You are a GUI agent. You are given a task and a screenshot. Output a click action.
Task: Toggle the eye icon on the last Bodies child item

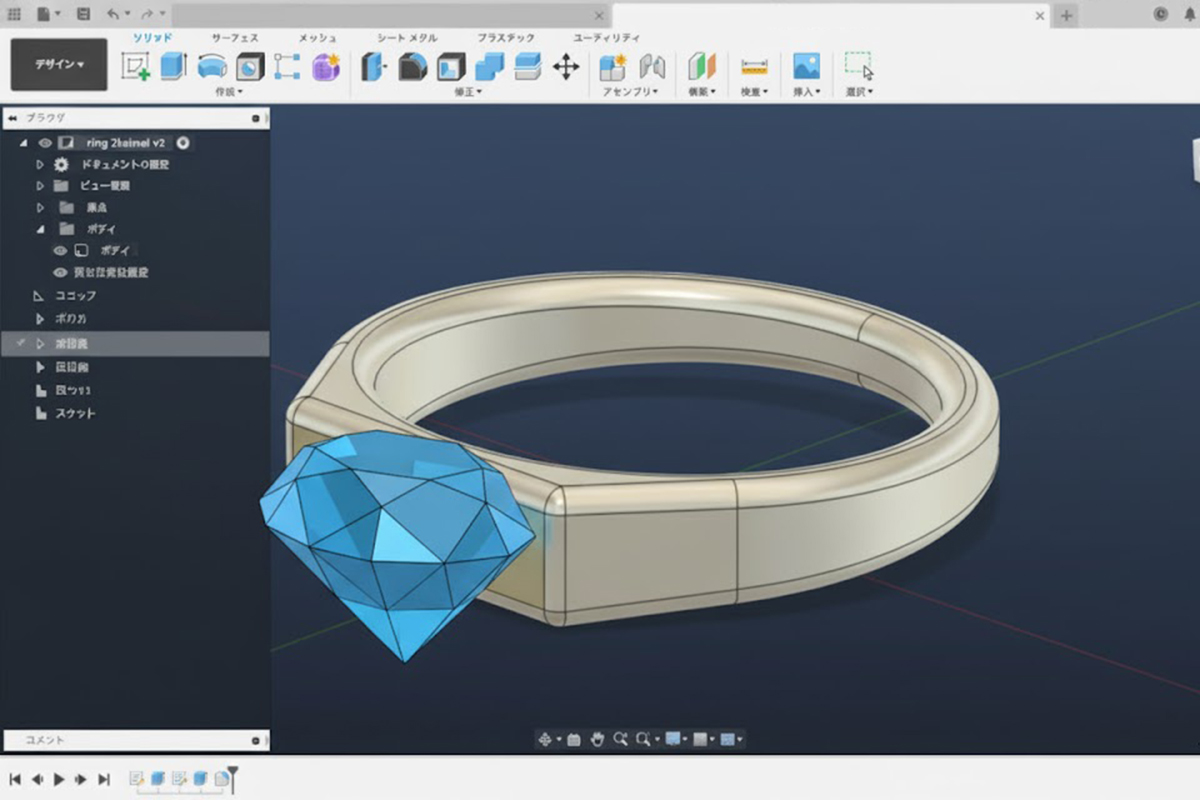[x=60, y=272]
